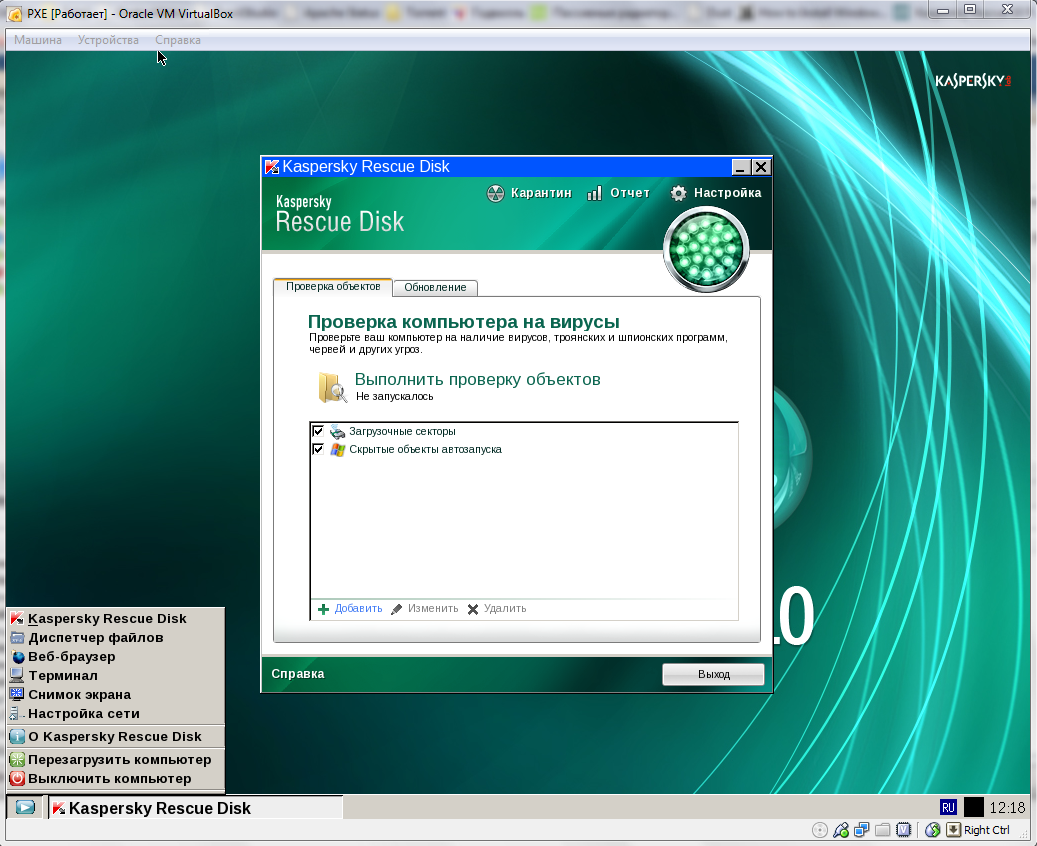Uncheck the Скрытые объекты автозапуска checkbox
Viewport: 1037px width, 846px height.
tap(318, 449)
